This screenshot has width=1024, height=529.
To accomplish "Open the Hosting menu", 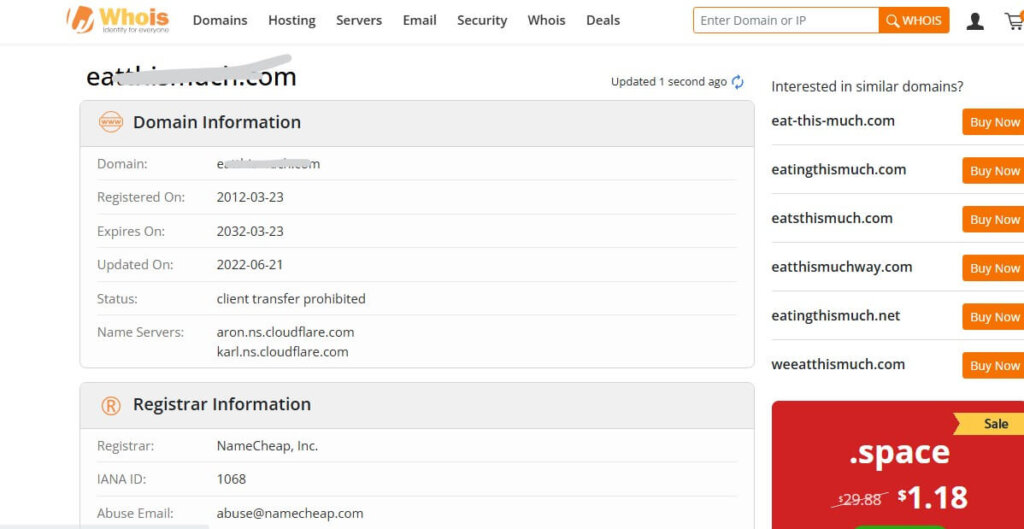I will pyautogui.click(x=292, y=20).
